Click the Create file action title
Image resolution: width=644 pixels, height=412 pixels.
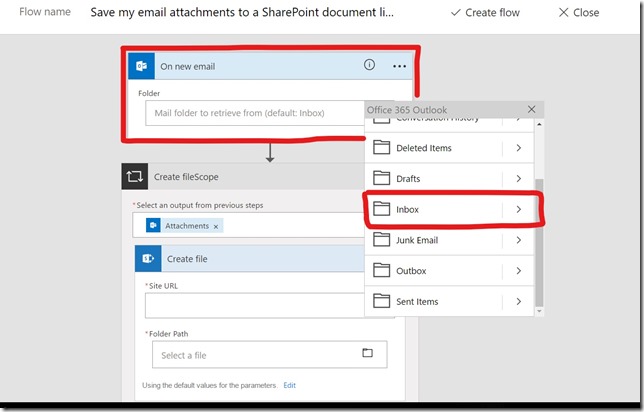click(x=187, y=259)
